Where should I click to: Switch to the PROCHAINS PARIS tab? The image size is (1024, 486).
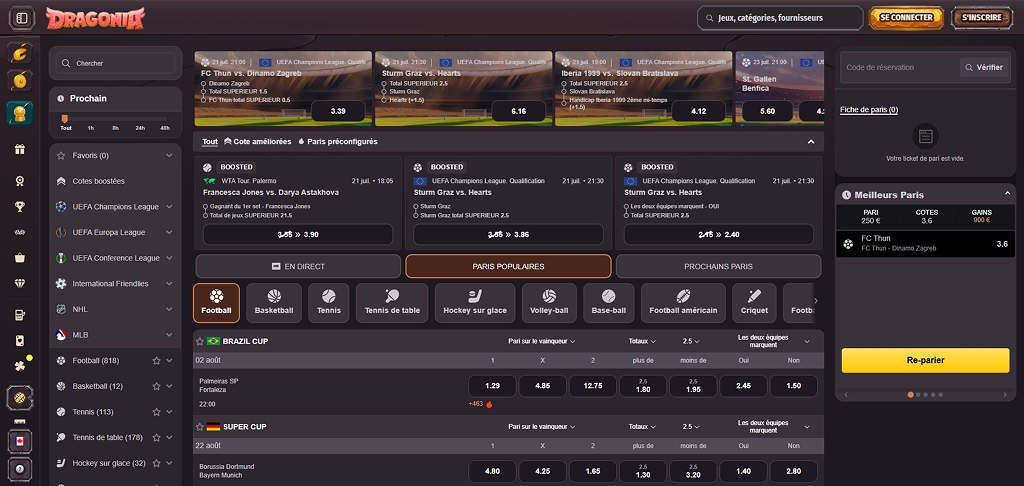(718, 267)
